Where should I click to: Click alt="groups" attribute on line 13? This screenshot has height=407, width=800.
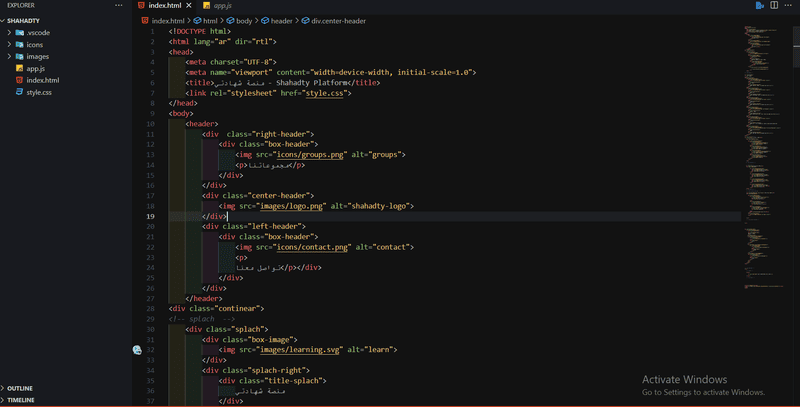(x=377, y=155)
